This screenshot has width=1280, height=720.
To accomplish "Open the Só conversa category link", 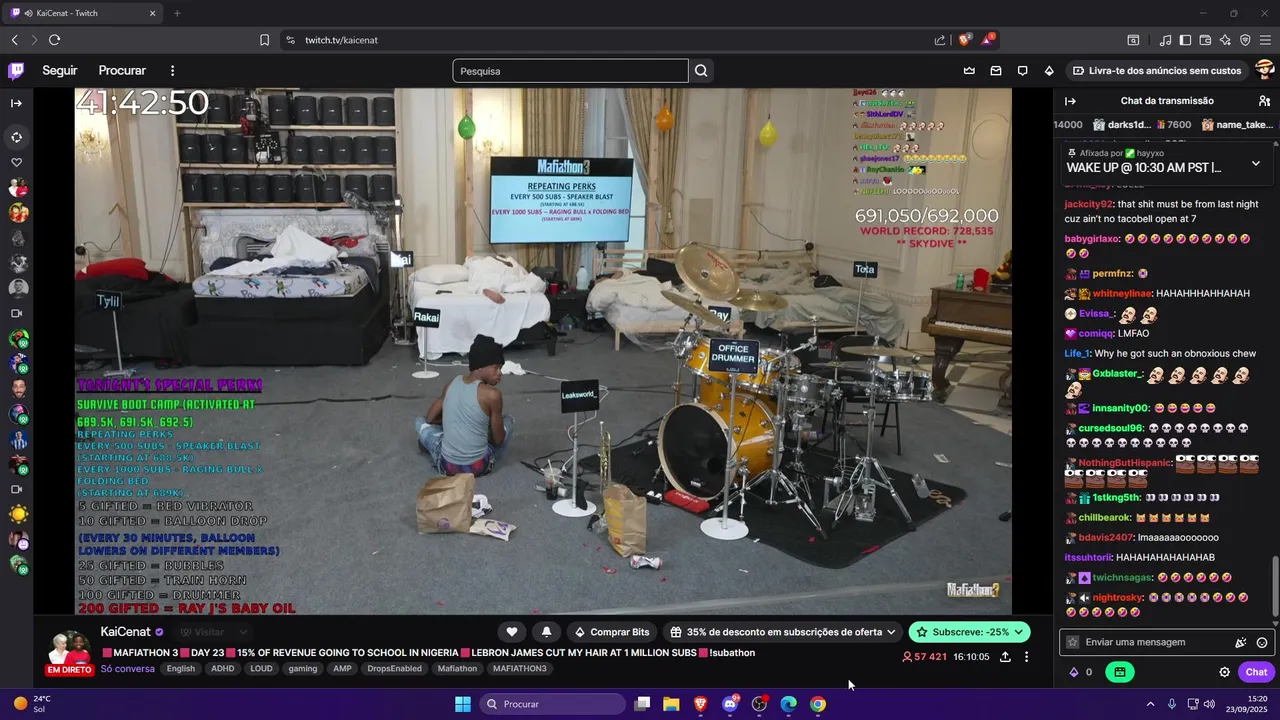I will coord(128,669).
